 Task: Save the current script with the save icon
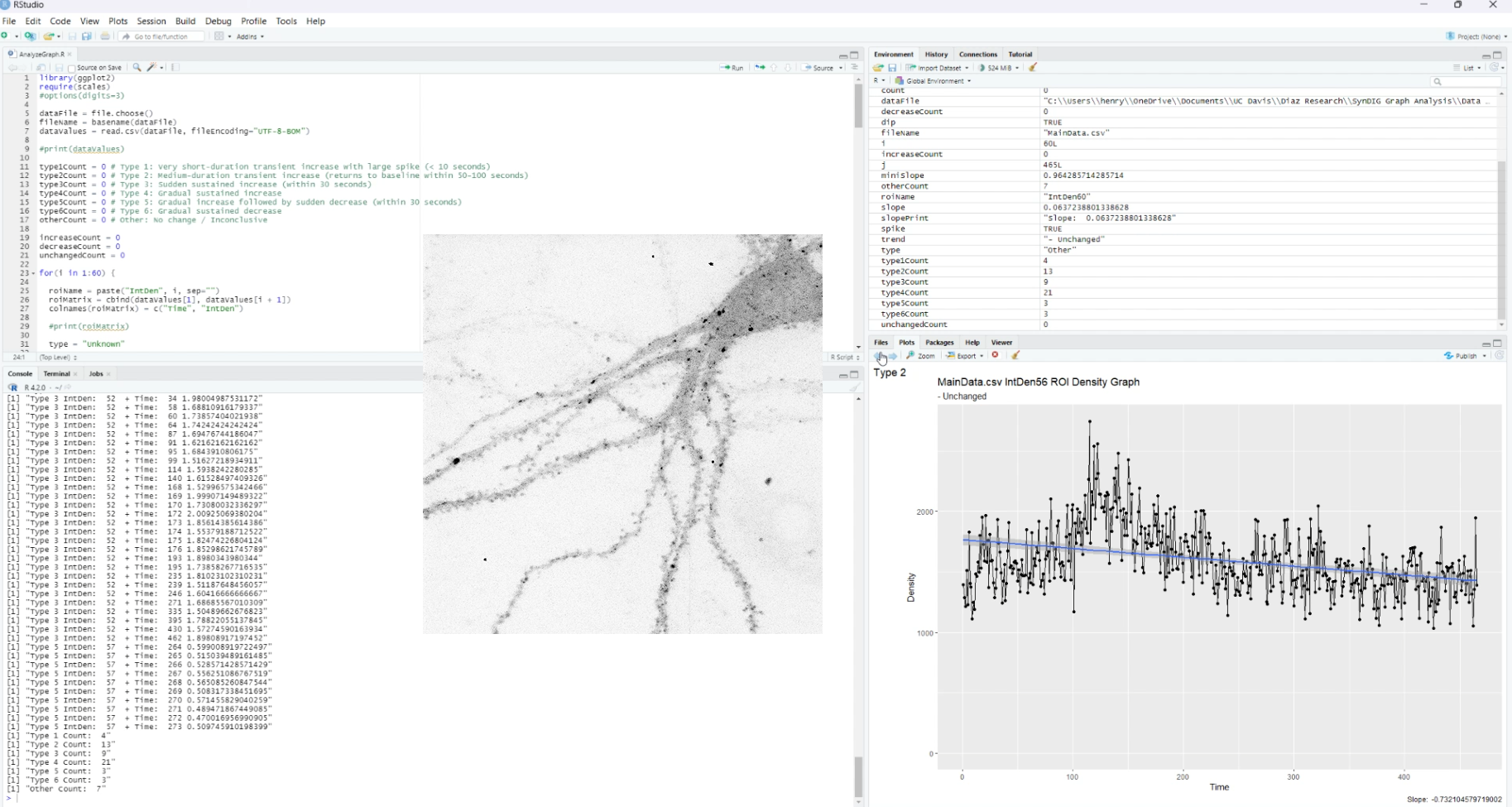[71, 36]
